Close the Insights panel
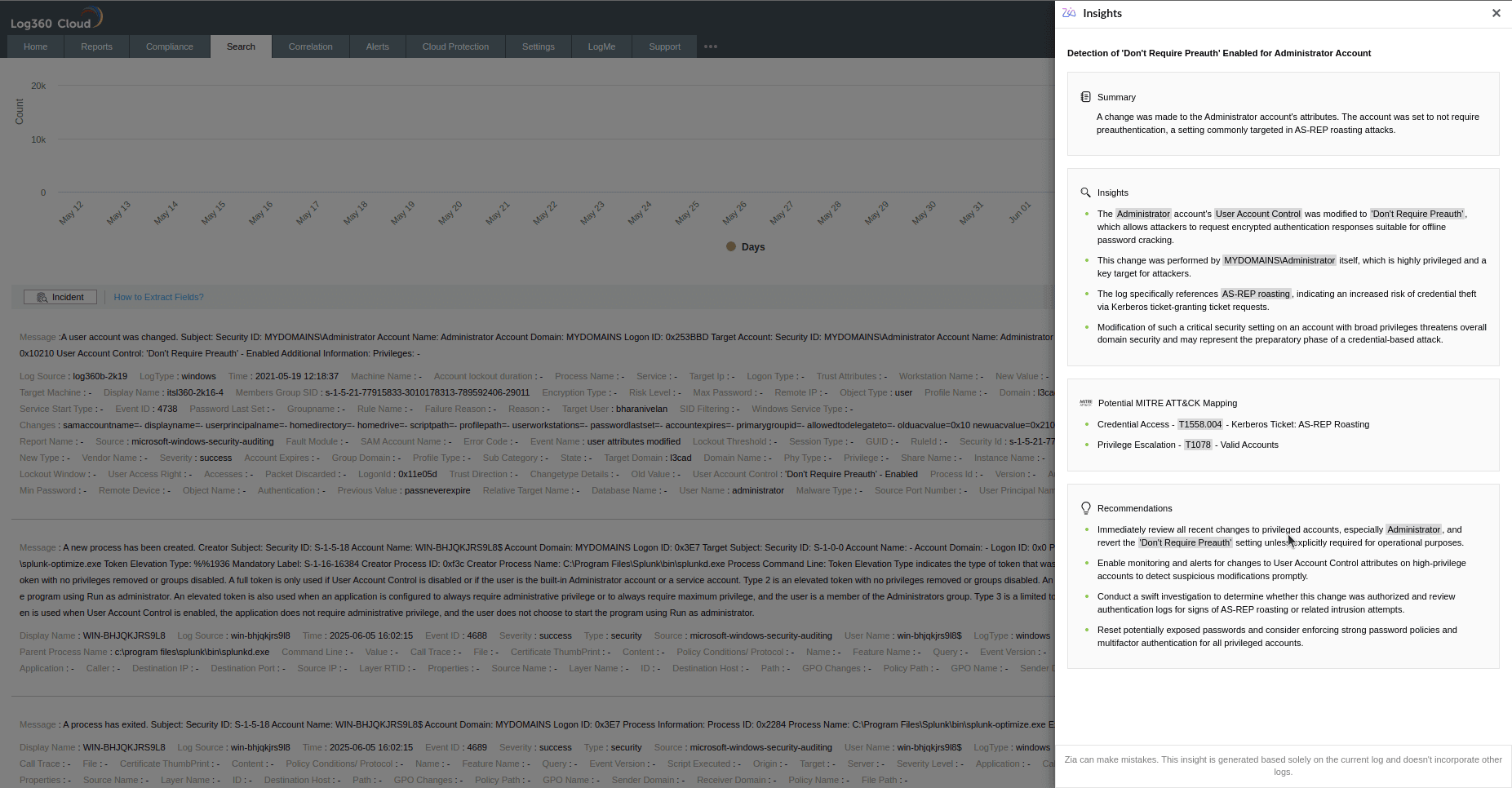The width and height of the screenshot is (1512, 788). click(x=1496, y=13)
